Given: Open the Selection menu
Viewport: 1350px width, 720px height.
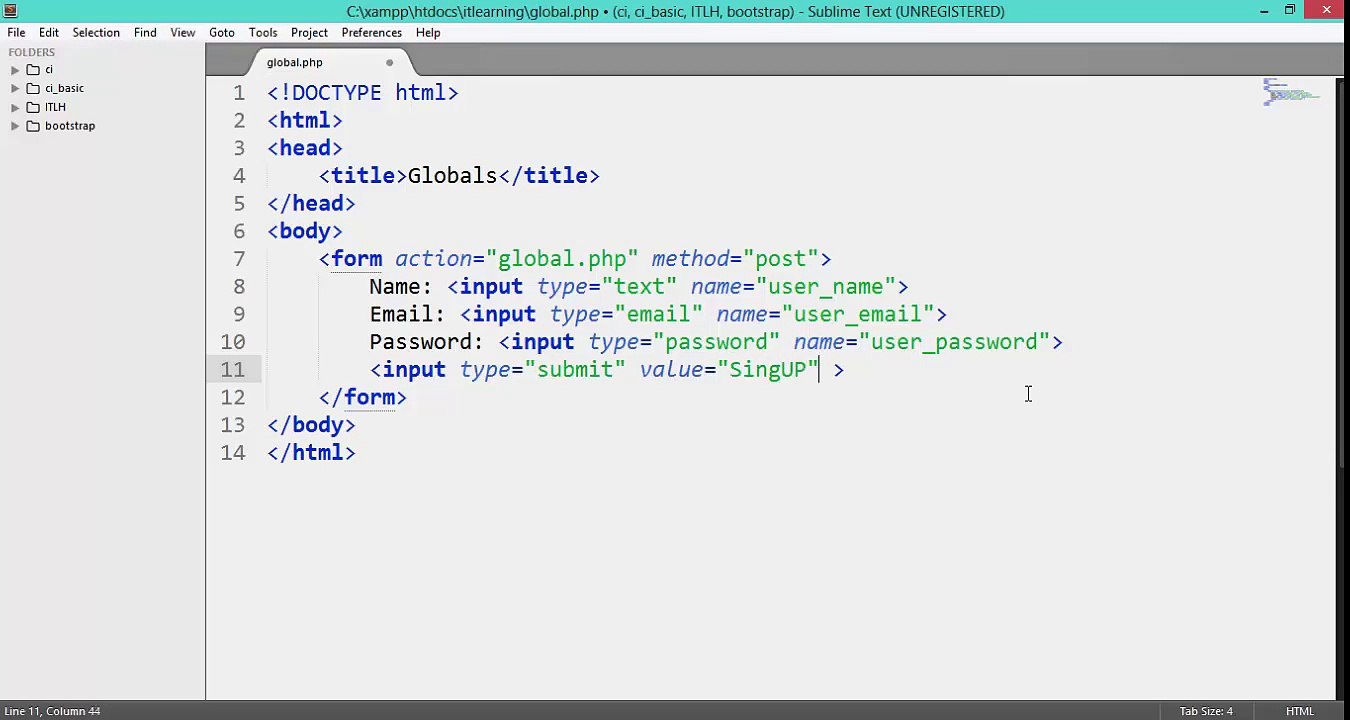Looking at the screenshot, I should 96,32.
